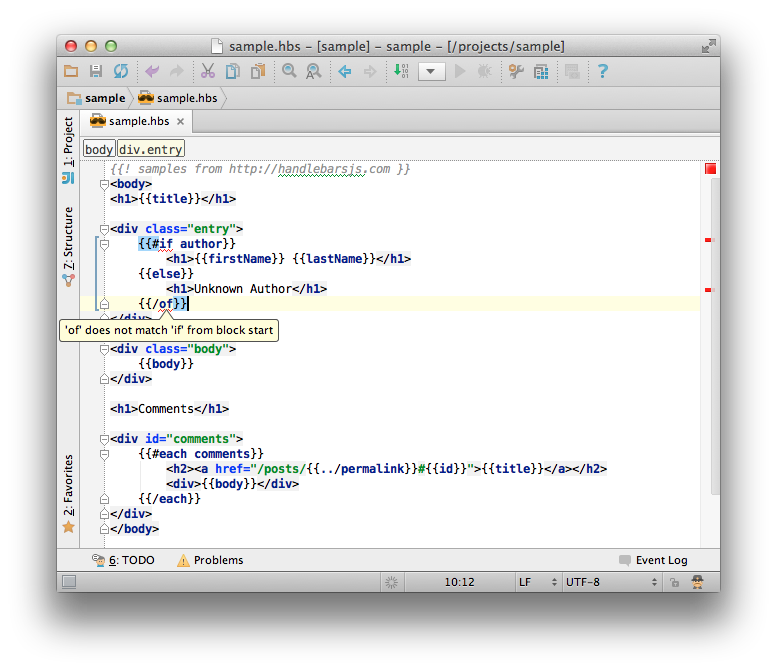Save all with the floppy disk icon
777x671 pixels.
(x=96, y=71)
